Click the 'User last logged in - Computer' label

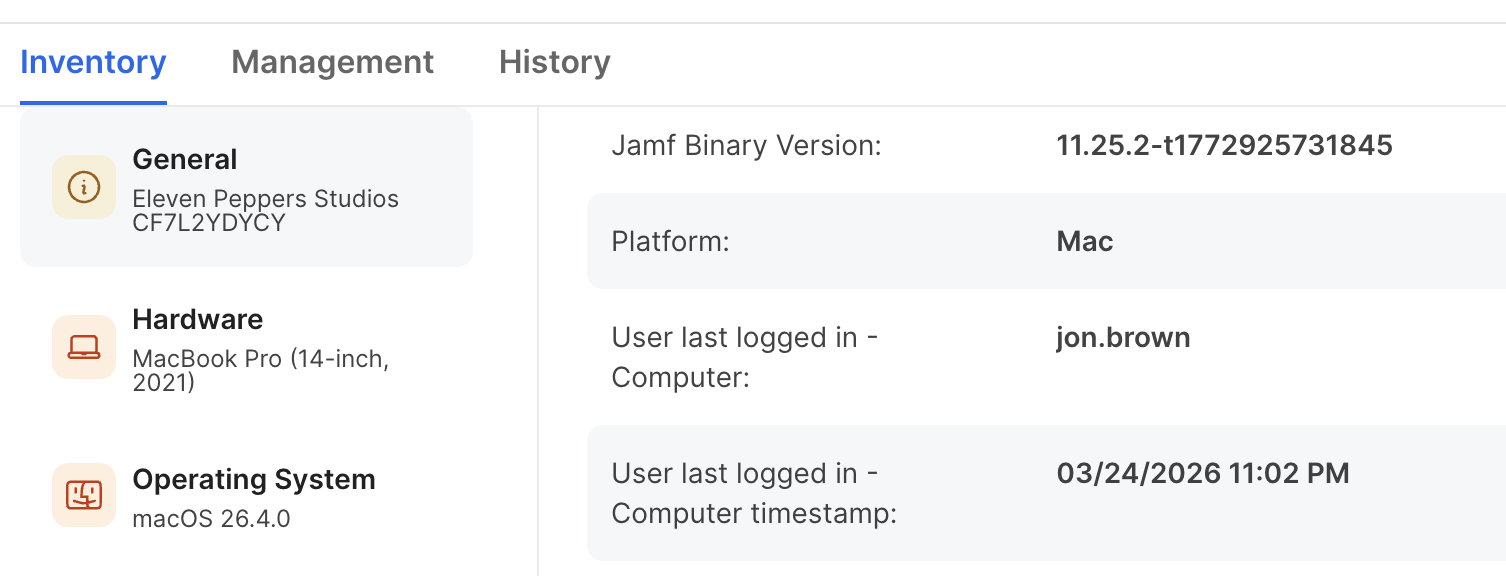[744, 357]
